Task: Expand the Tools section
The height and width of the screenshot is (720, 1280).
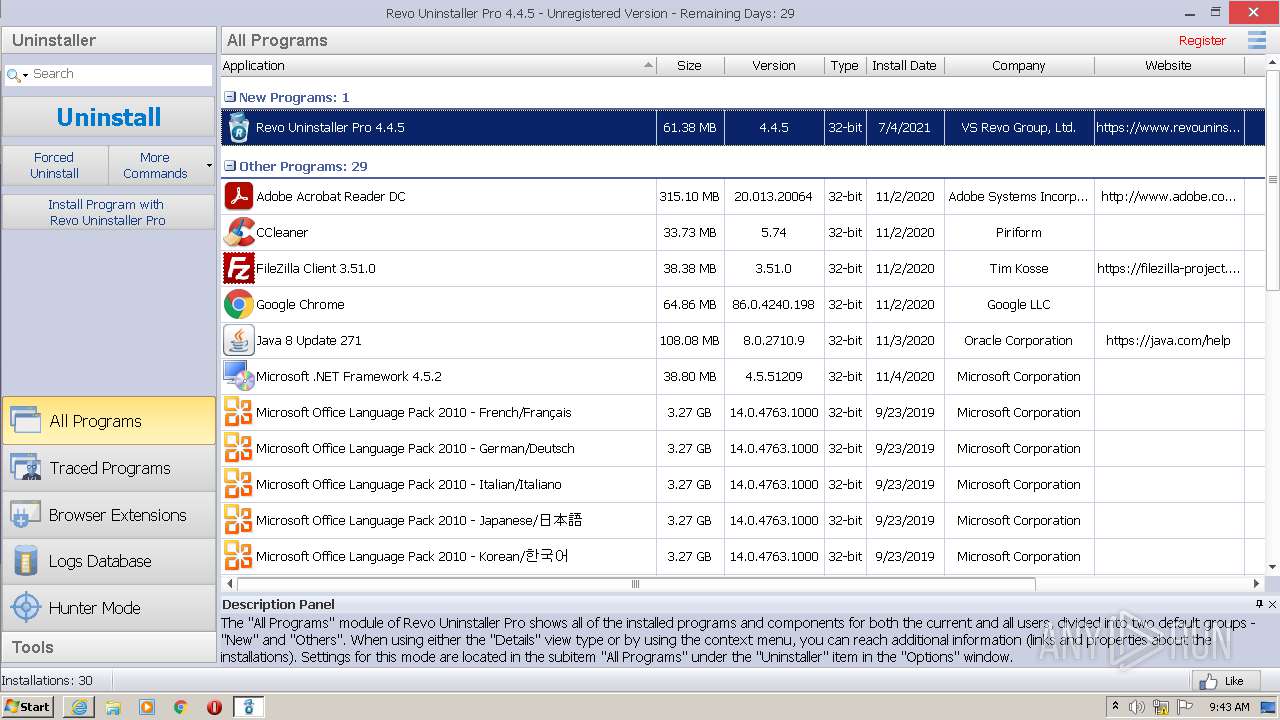Action: click(108, 647)
